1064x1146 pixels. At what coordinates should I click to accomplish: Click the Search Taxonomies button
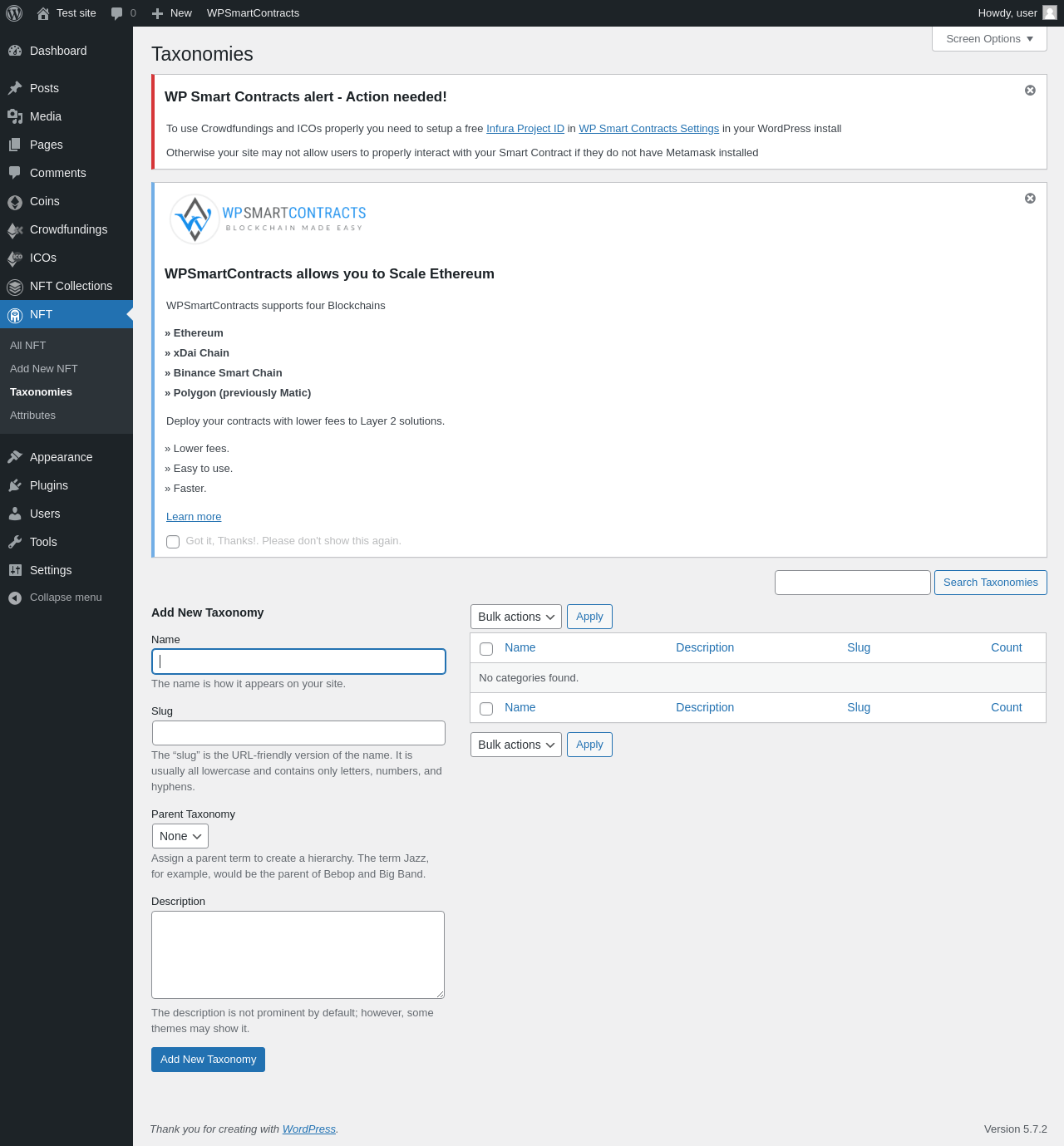coord(991,583)
